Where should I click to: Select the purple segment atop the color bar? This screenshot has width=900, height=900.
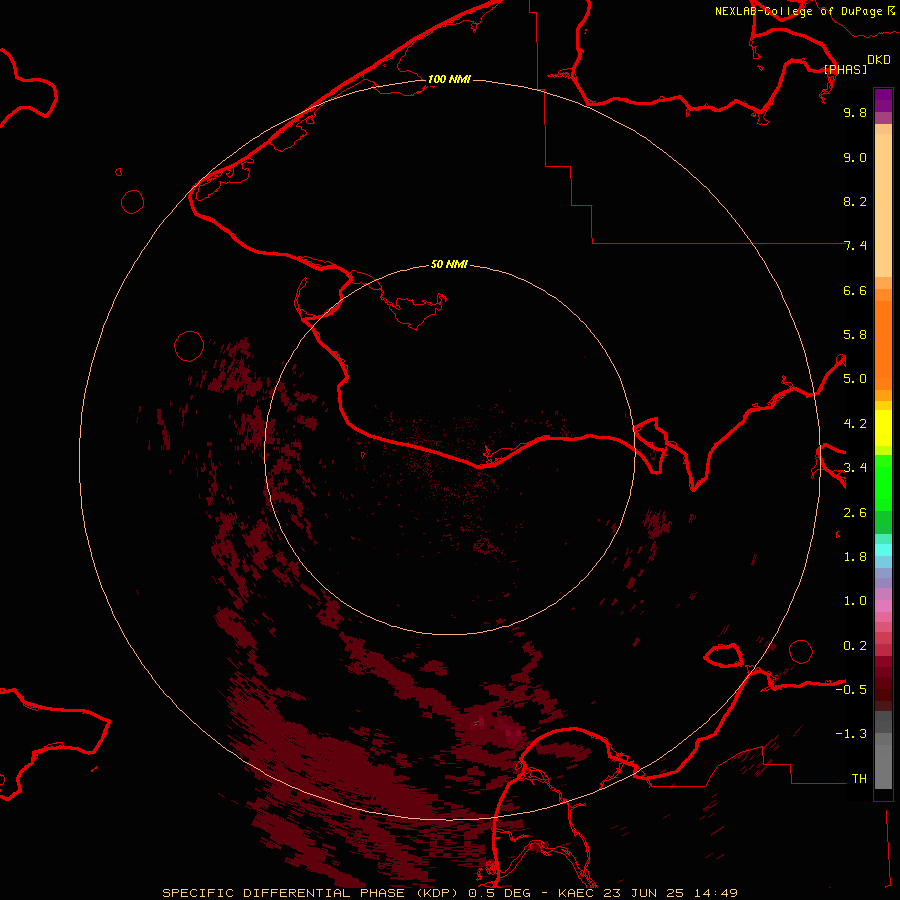coord(883,100)
